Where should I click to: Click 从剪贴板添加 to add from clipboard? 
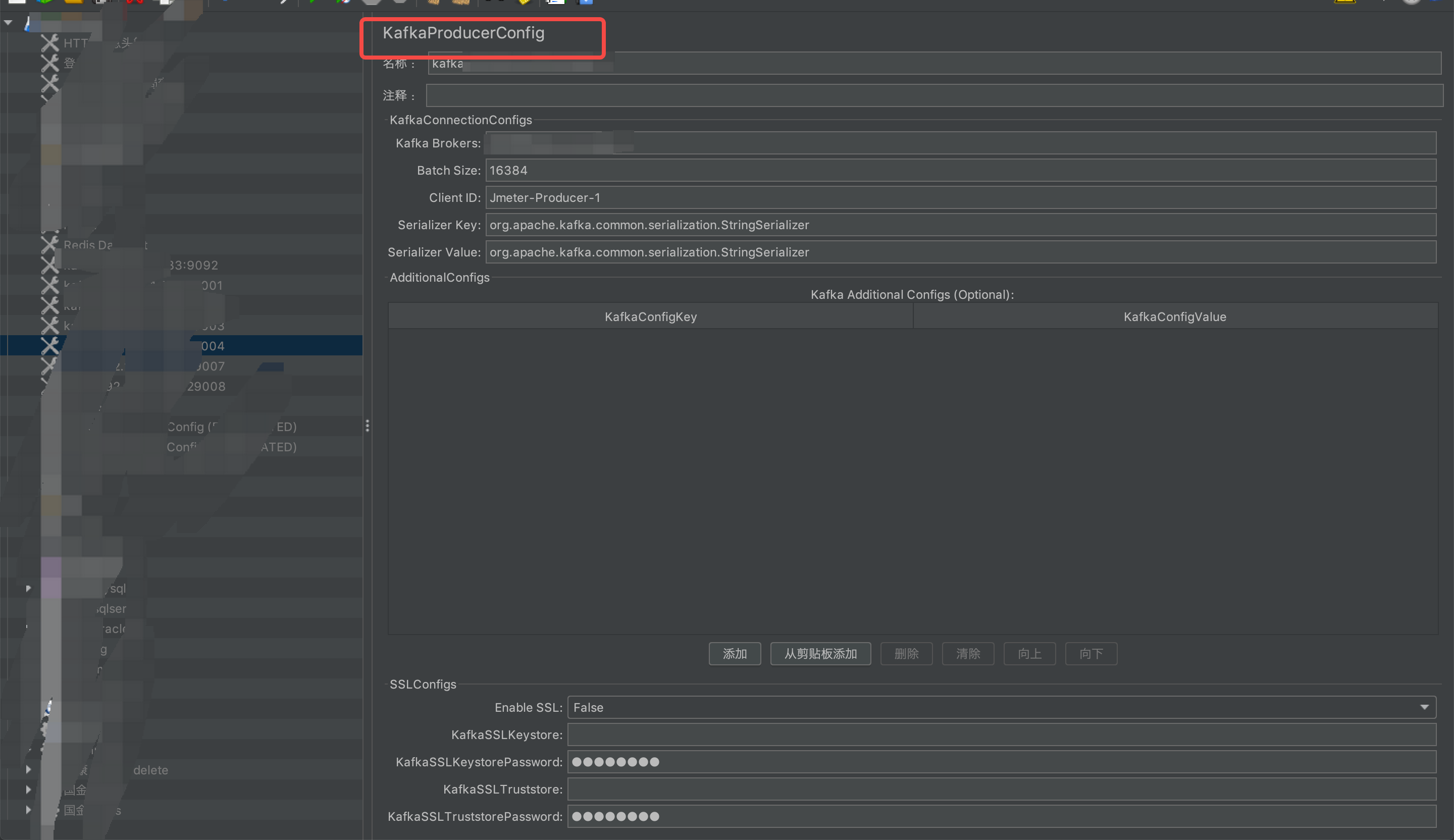pyautogui.click(x=820, y=654)
